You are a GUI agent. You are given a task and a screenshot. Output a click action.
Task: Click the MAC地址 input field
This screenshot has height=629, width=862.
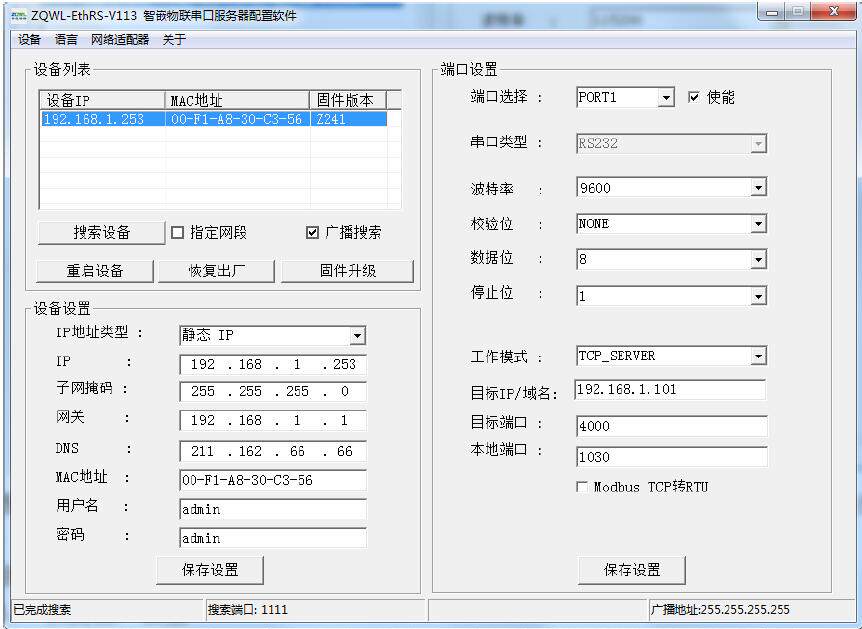point(273,480)
